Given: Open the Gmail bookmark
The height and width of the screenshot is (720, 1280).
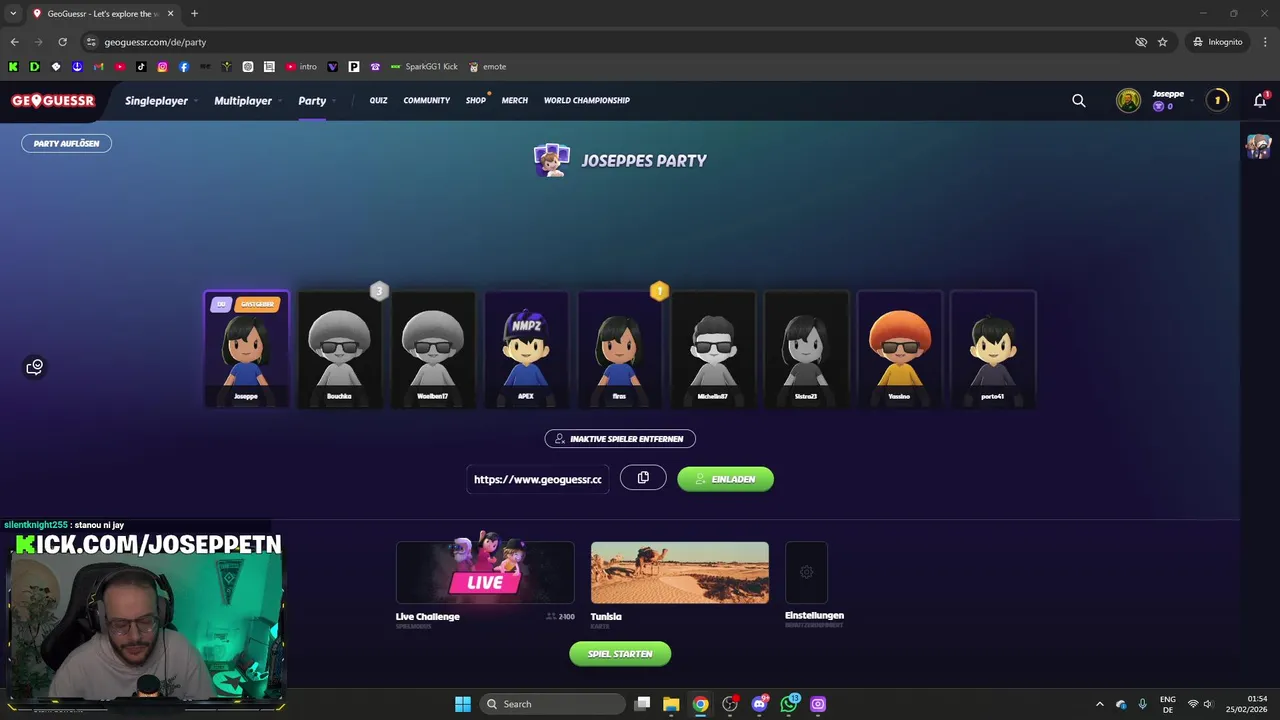Looking at the screenshot, I should 98,67.
